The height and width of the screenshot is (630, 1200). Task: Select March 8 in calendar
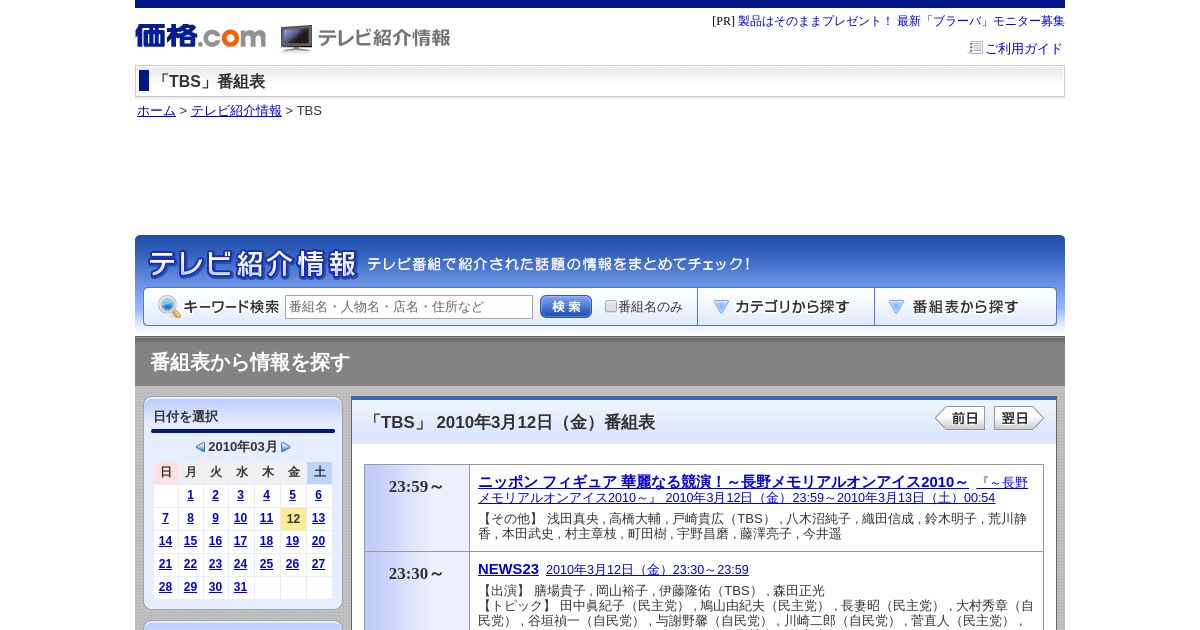click(x=190, y=518)
